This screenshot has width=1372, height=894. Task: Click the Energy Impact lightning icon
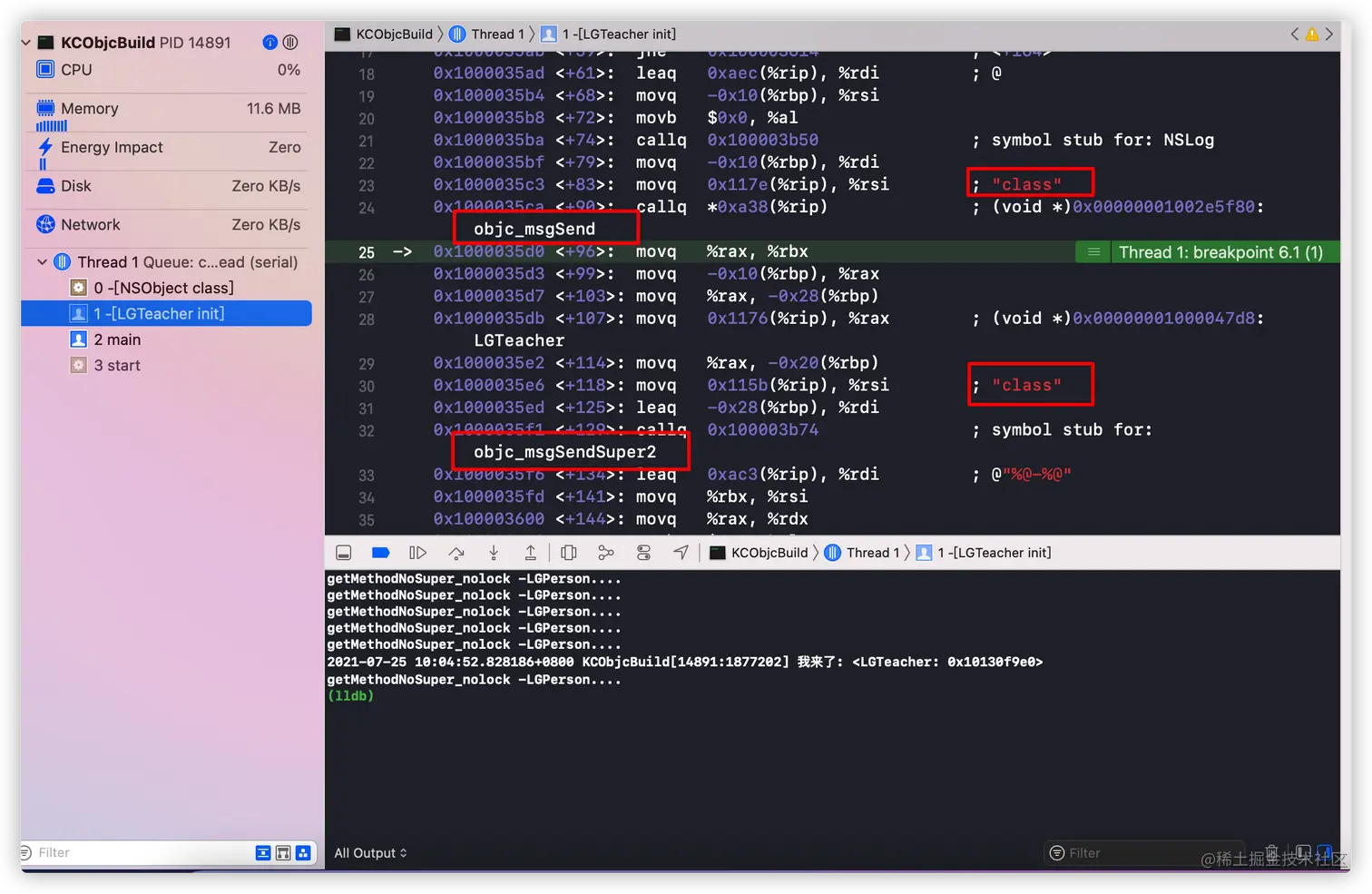pyautogui.click(x=45, y=147)
